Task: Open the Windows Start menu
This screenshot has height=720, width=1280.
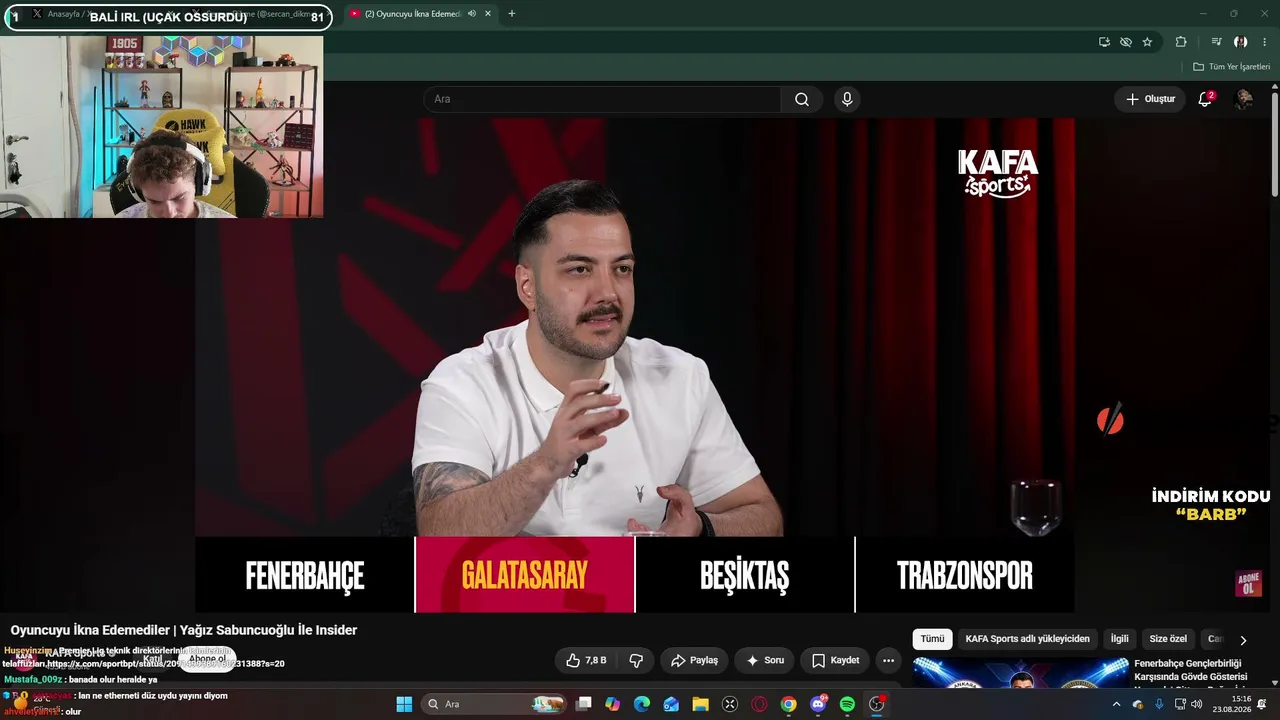Action: [404, 704]
